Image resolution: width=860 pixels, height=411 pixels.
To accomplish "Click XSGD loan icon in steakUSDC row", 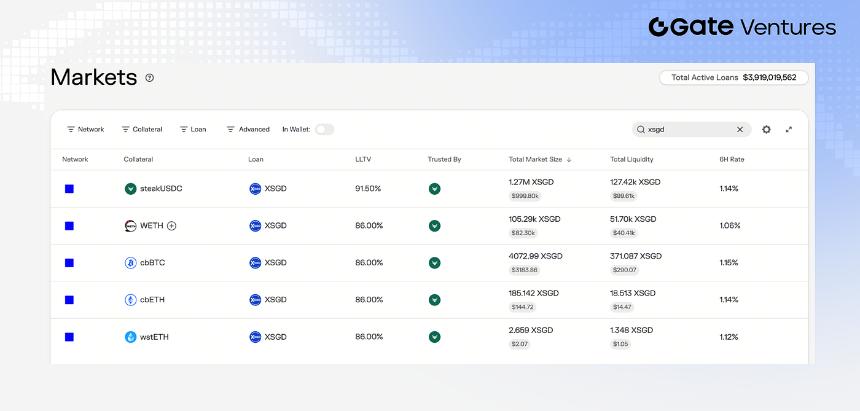I will click(x=255, y=189).
